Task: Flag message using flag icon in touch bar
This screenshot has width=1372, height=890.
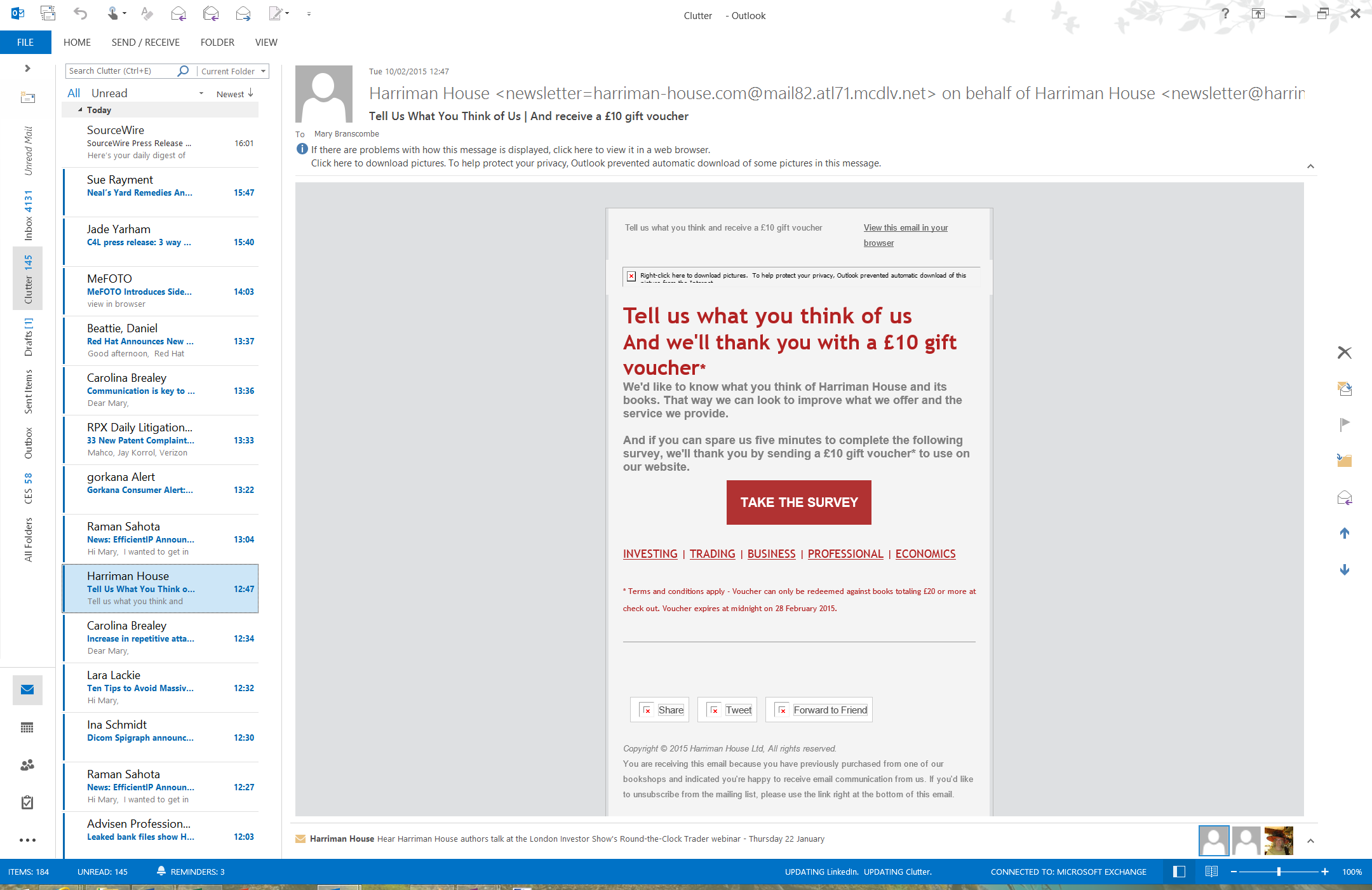Action: click(x=1344, y=424)
